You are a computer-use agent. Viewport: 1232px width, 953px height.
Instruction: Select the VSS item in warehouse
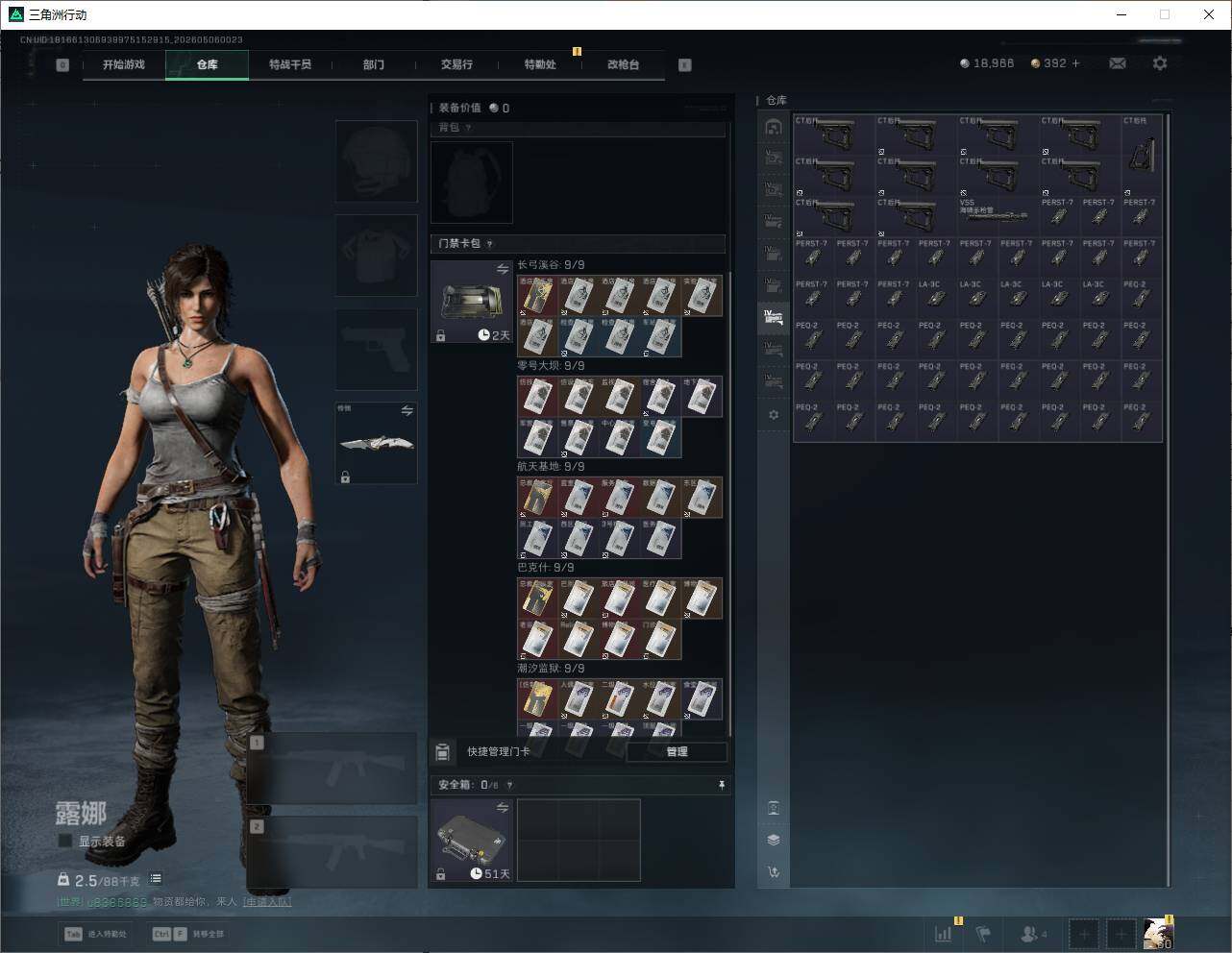pos(998,216)
